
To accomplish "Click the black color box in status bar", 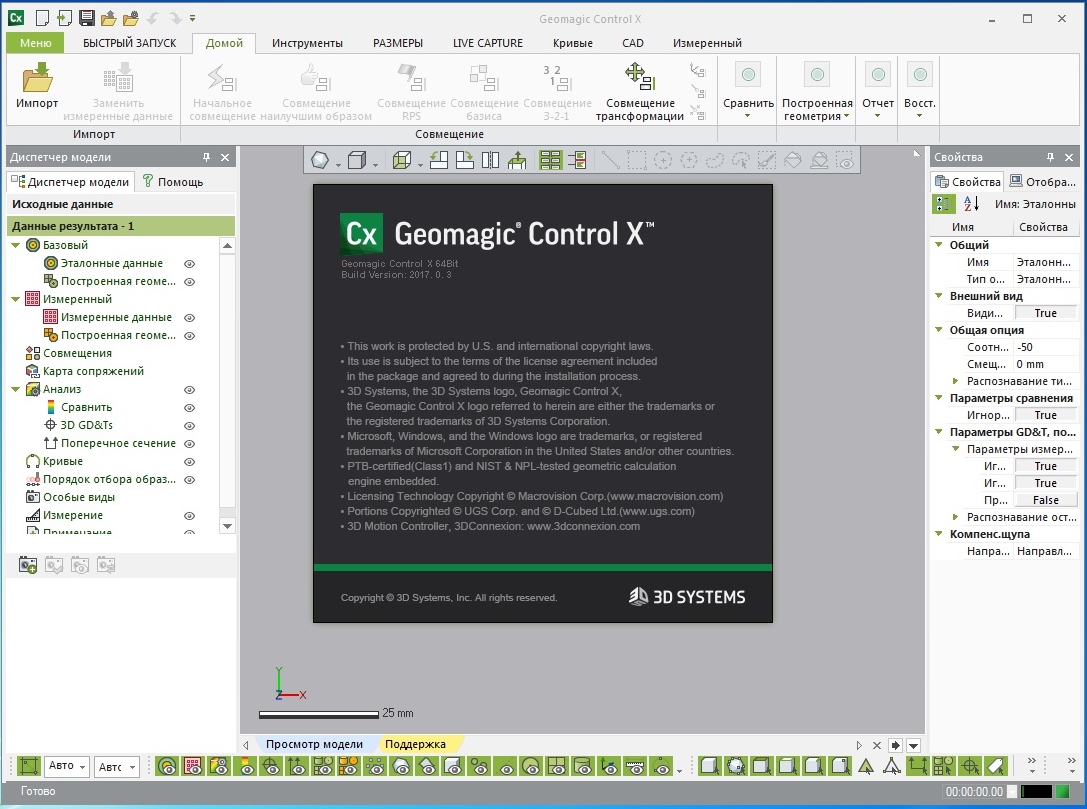I will pyautogui.click(x=1036, y=791).
